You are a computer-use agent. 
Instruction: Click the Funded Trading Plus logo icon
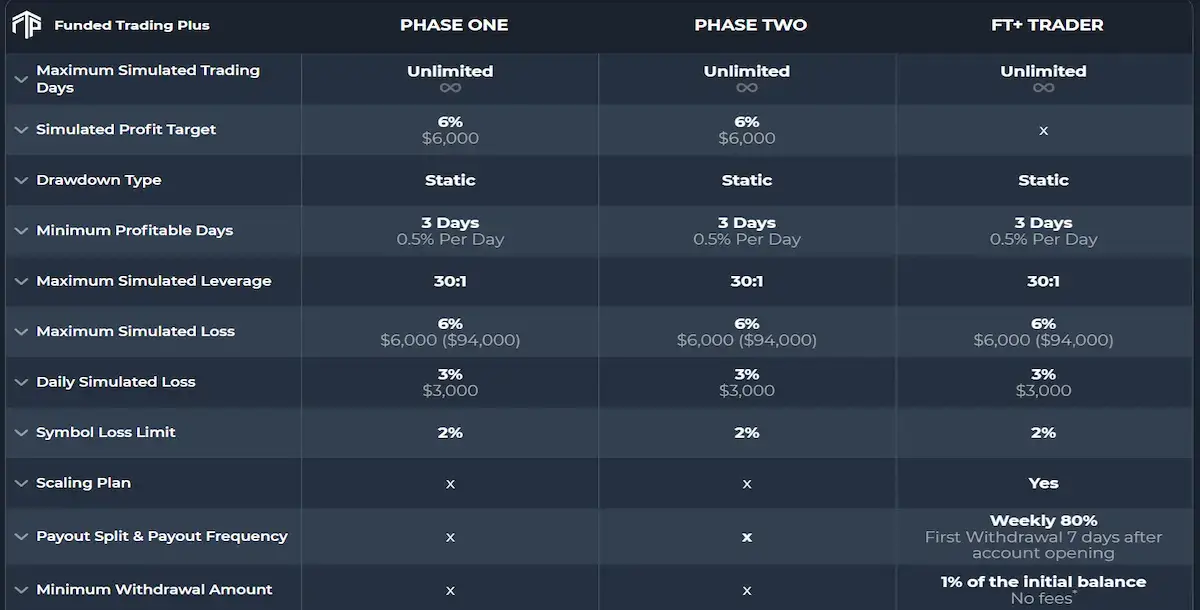pyautogui.click(x=27, y=24)
